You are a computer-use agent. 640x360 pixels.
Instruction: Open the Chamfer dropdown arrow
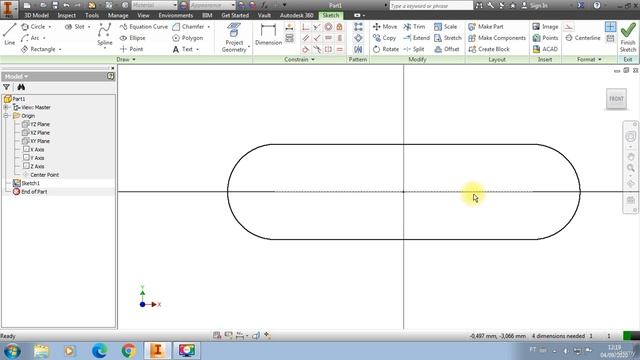pos(209,27)
